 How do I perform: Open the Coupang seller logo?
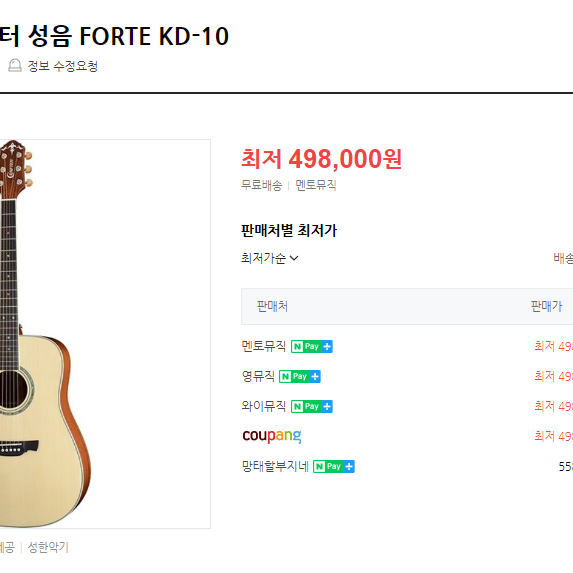(272, 436)
